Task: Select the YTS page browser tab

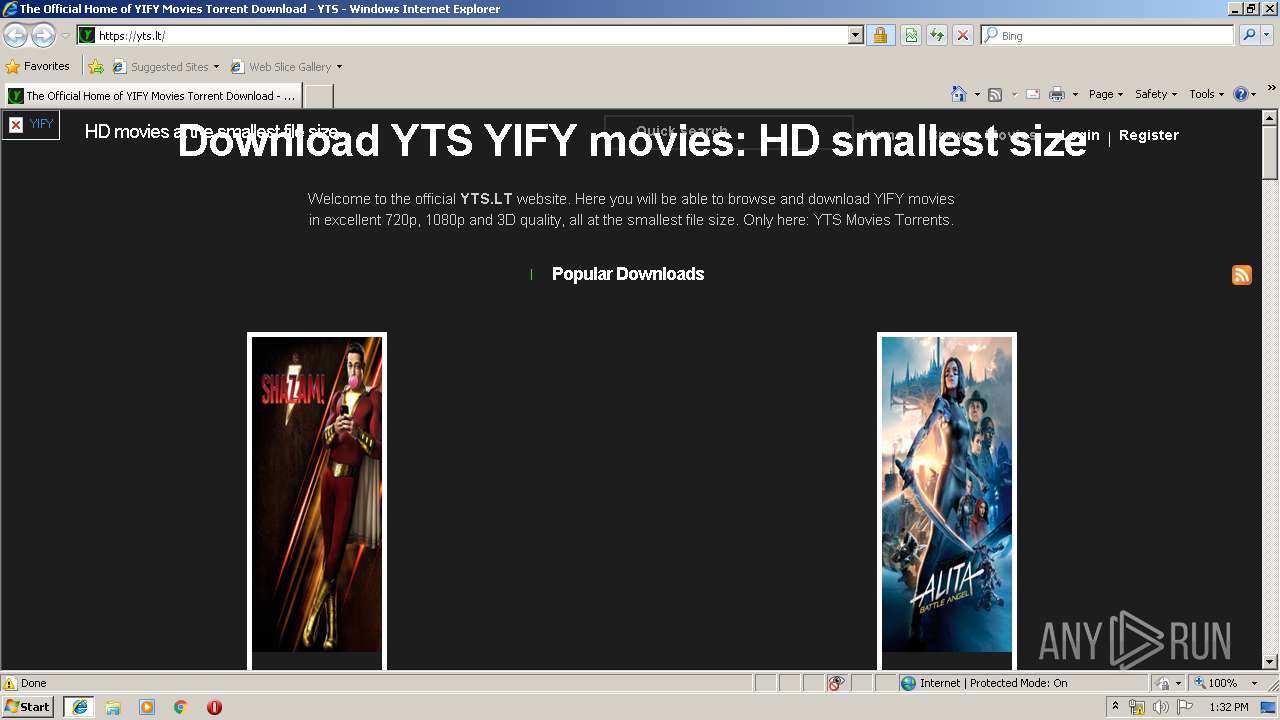Action: [152, 96]
